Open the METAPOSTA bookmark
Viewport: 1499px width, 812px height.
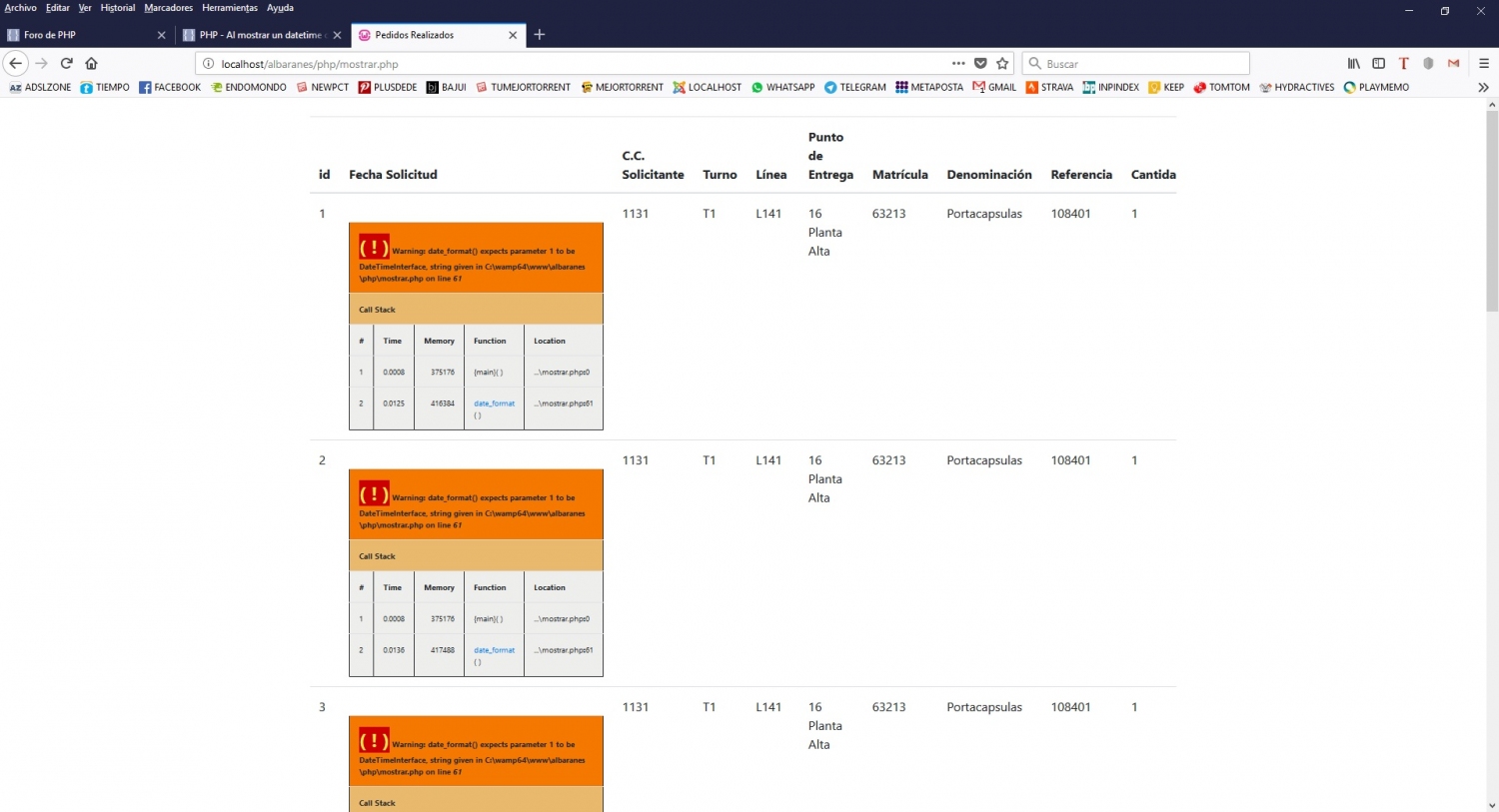point(929,87)
